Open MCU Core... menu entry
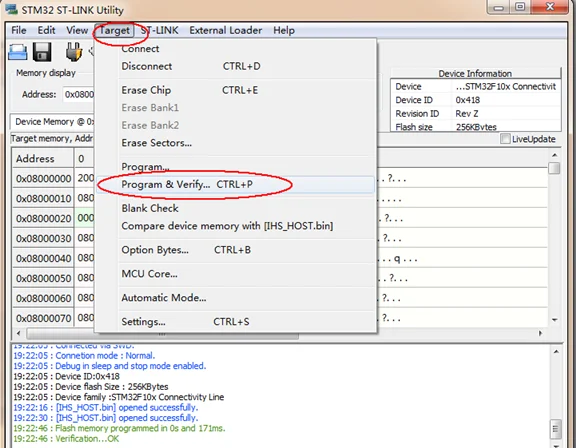This screenshot has width=576, height=448. 235,274
